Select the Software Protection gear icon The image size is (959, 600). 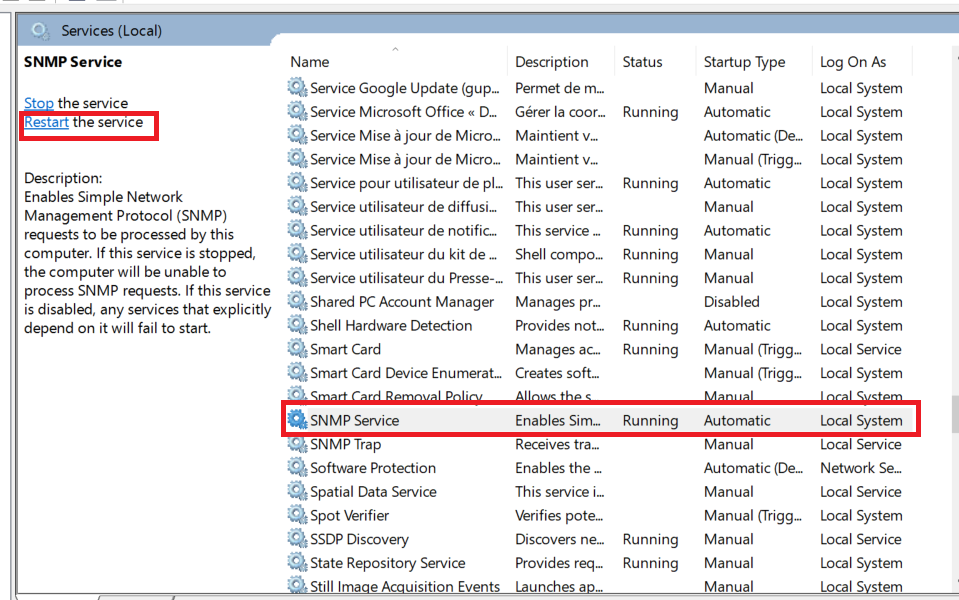click(297, 468)
